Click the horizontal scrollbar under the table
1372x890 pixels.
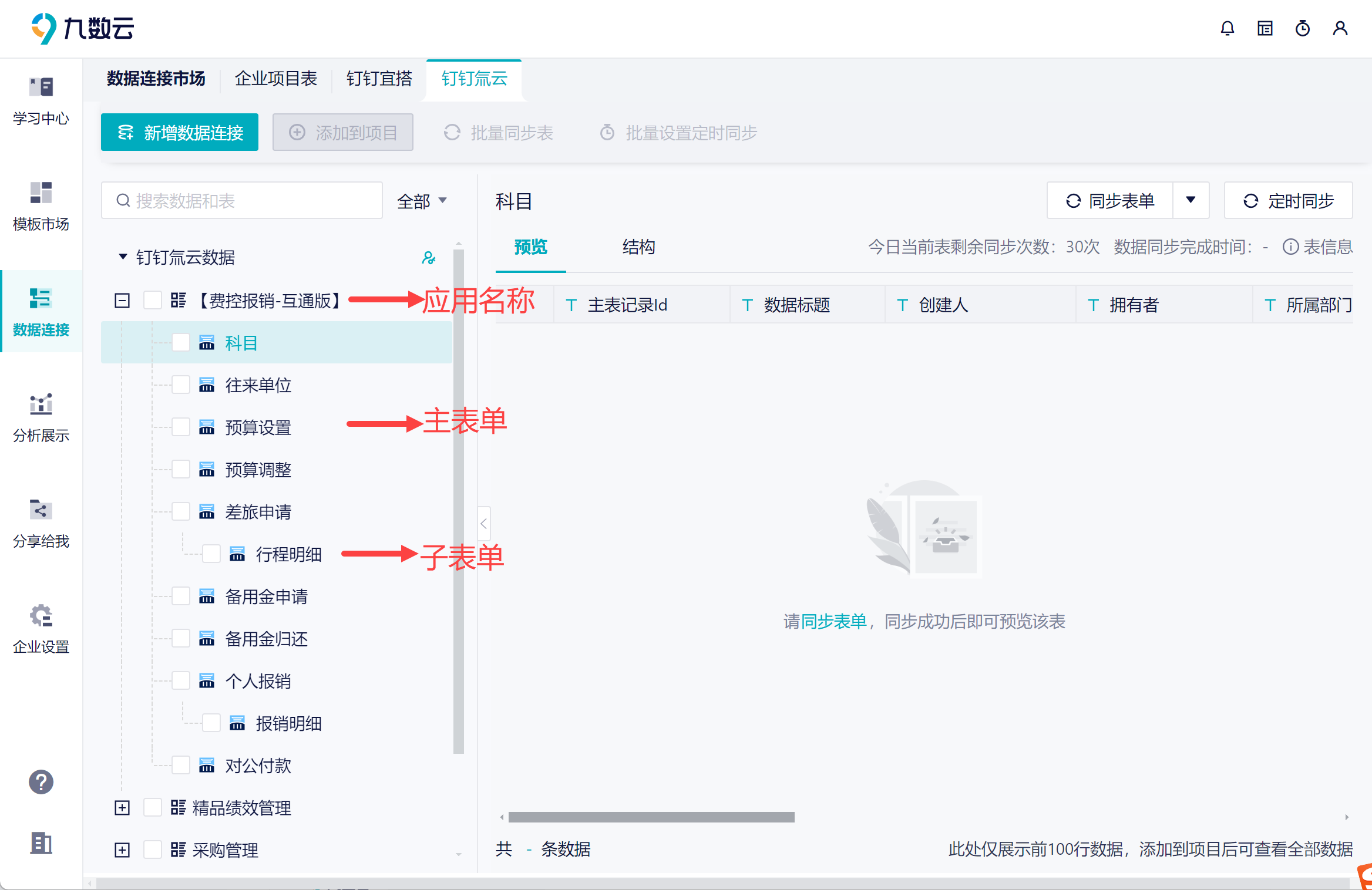[651, 817]
